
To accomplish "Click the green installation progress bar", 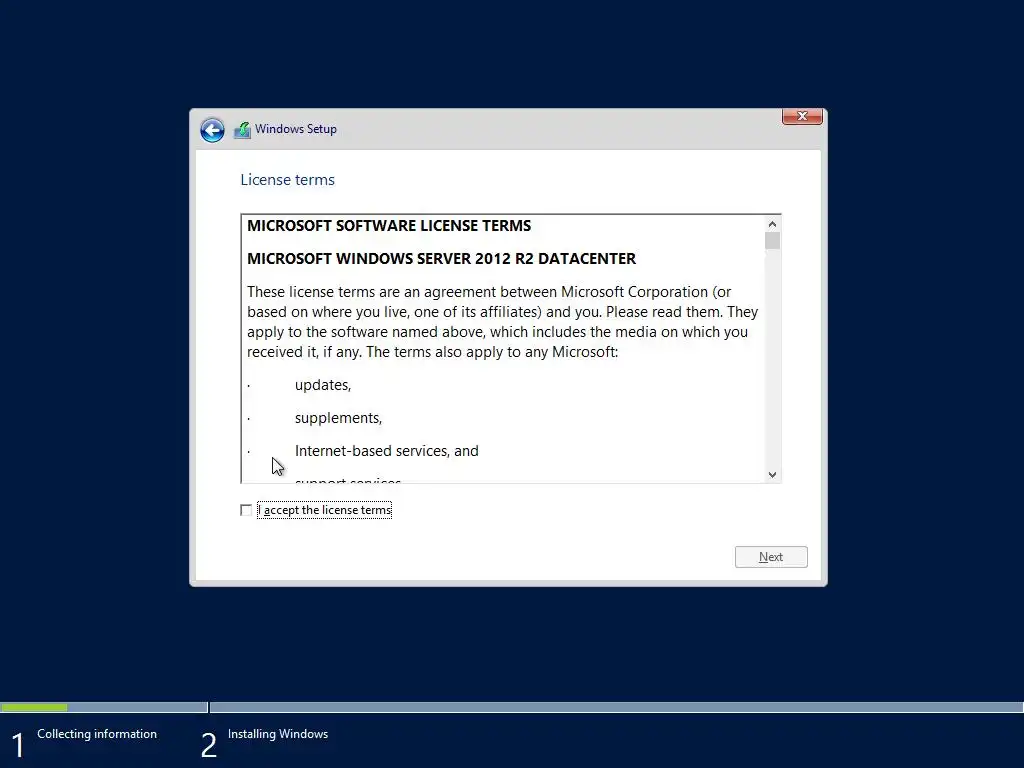I will coord(34,707).
